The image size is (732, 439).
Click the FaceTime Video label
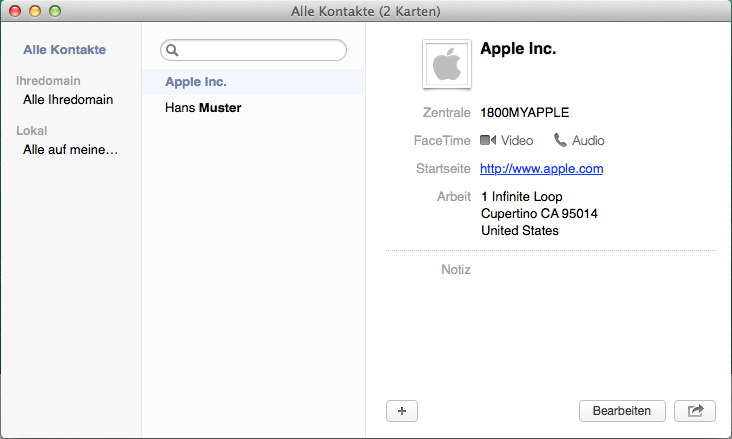517,141
